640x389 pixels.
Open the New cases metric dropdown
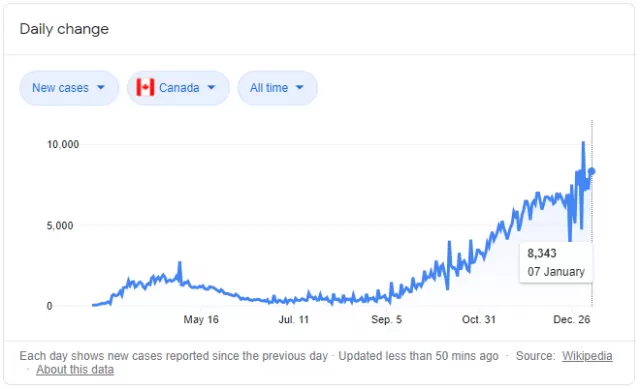coord(69,88)
